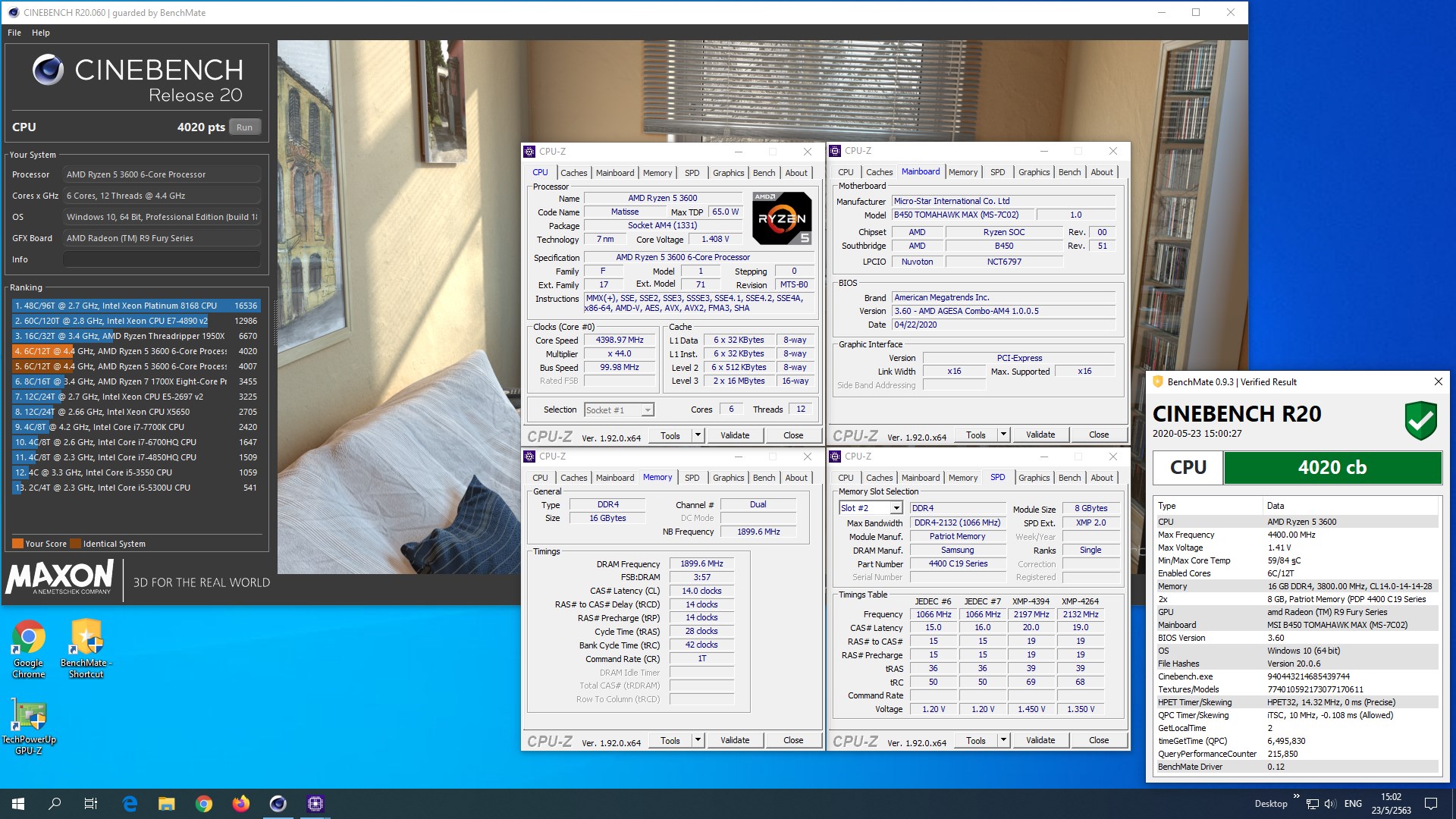
Task: Click the Cinebench Info input field
Action: click(162, 259)
